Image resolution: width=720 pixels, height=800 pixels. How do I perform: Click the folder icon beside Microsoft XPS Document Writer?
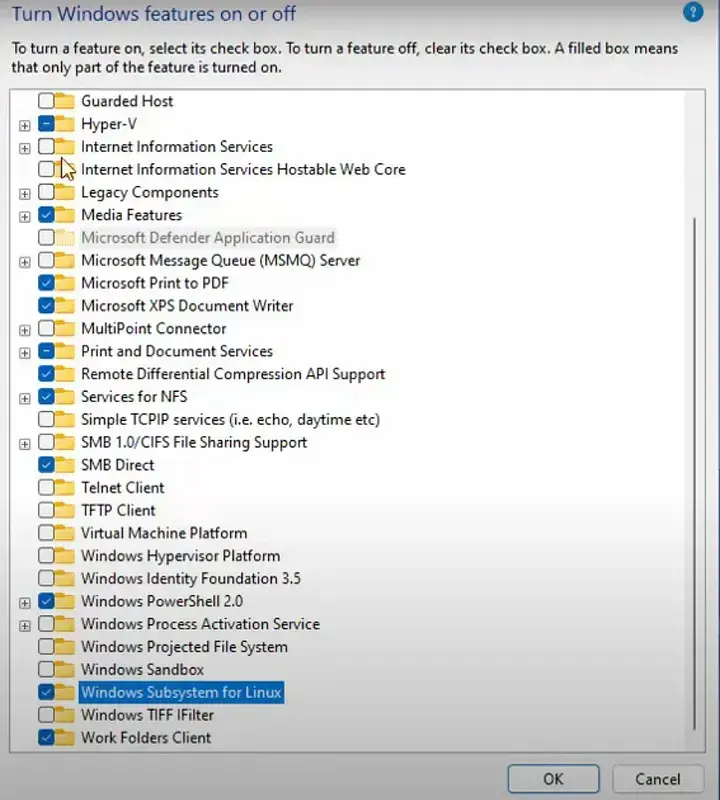(65, 306)
